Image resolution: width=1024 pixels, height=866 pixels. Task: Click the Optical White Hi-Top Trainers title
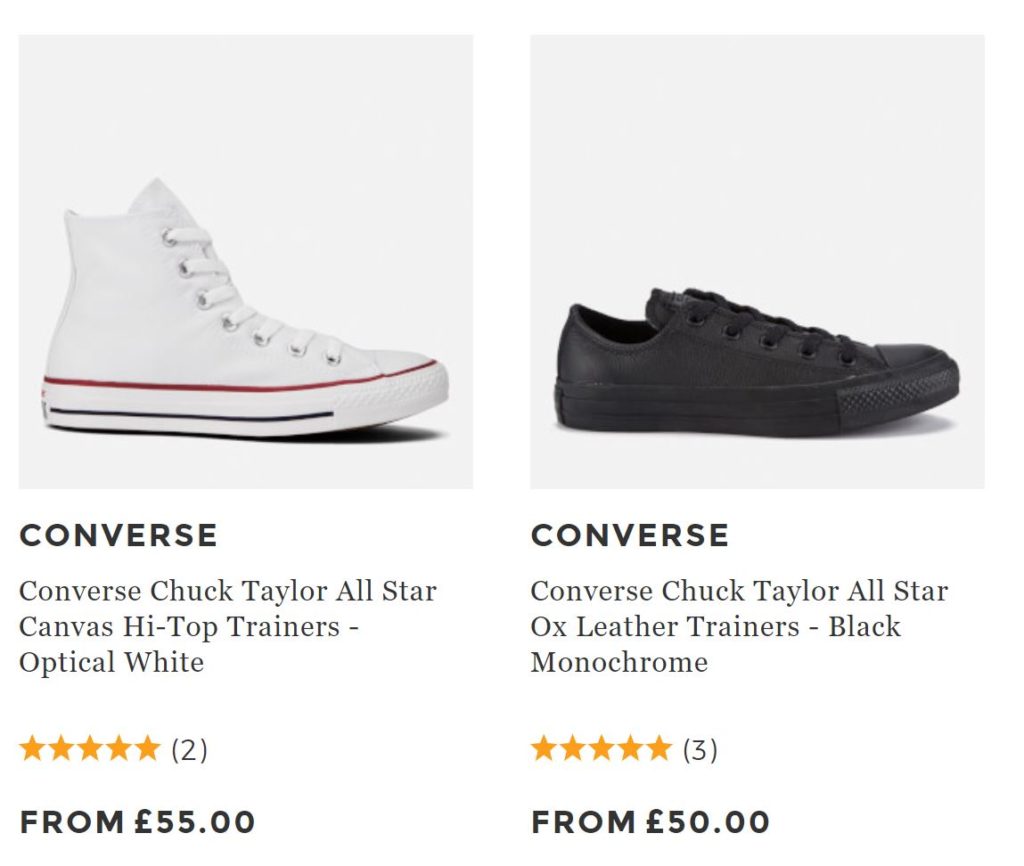pyautogui.click(x=228, y=626)
